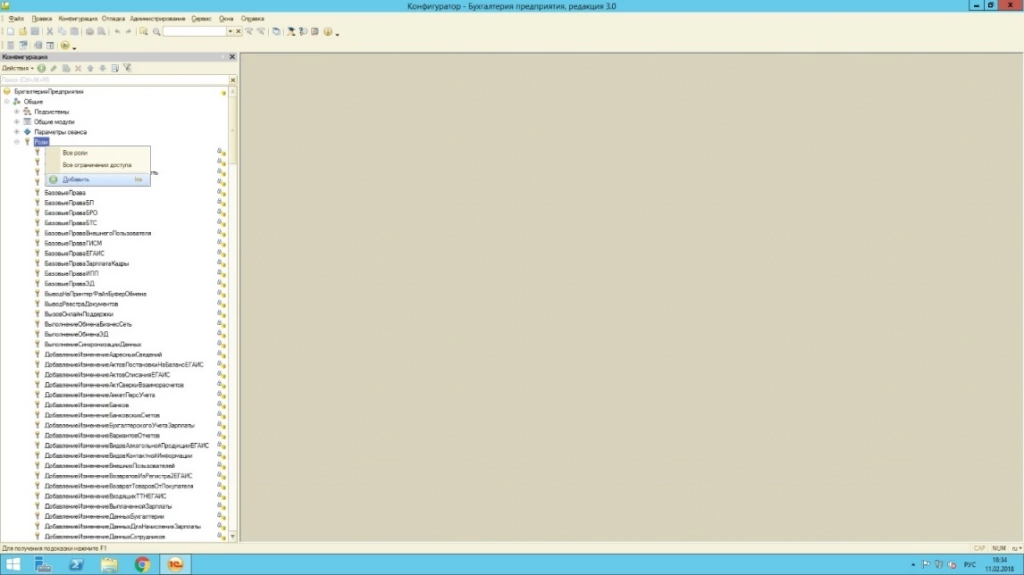Image resolution: width=1024 pixels, height=575 pixels.
Task: Click the pencil edit icon in Configuration panel
Action: [x=54, y=68]
